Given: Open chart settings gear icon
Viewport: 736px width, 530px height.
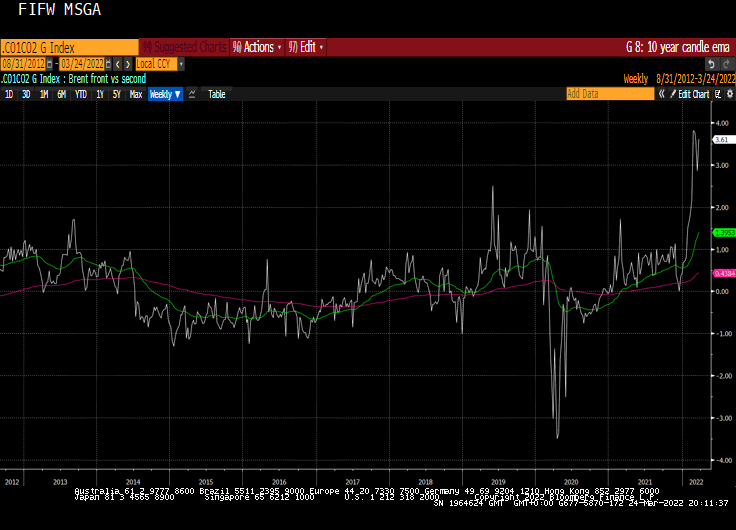Looking at the screenshot, I should 728,94.
